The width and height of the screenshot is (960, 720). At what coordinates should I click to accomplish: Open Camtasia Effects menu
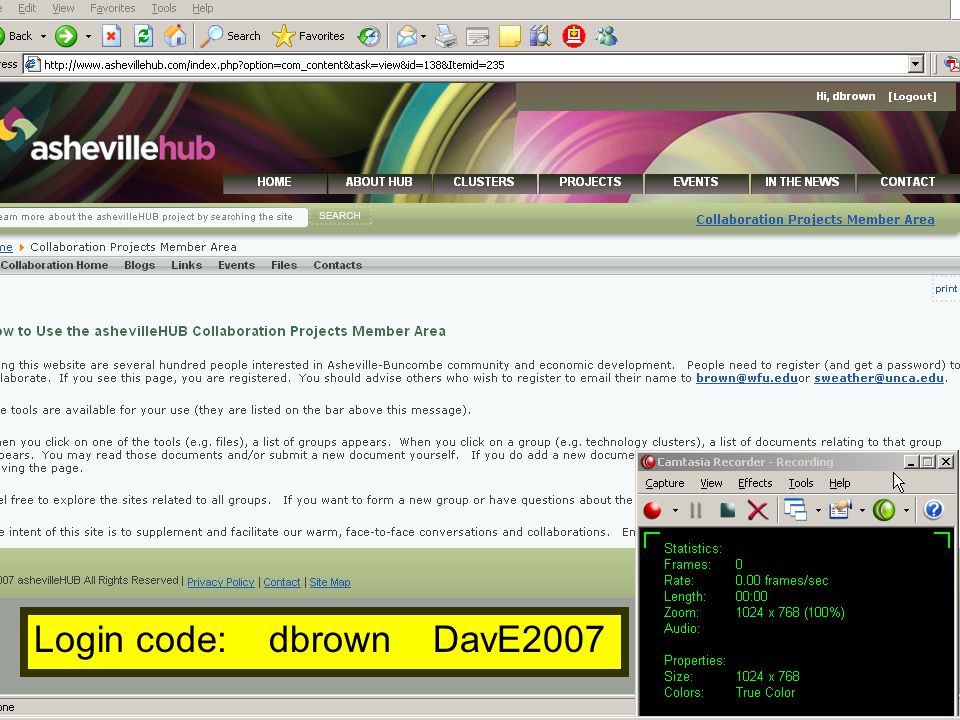coord(755,483)
